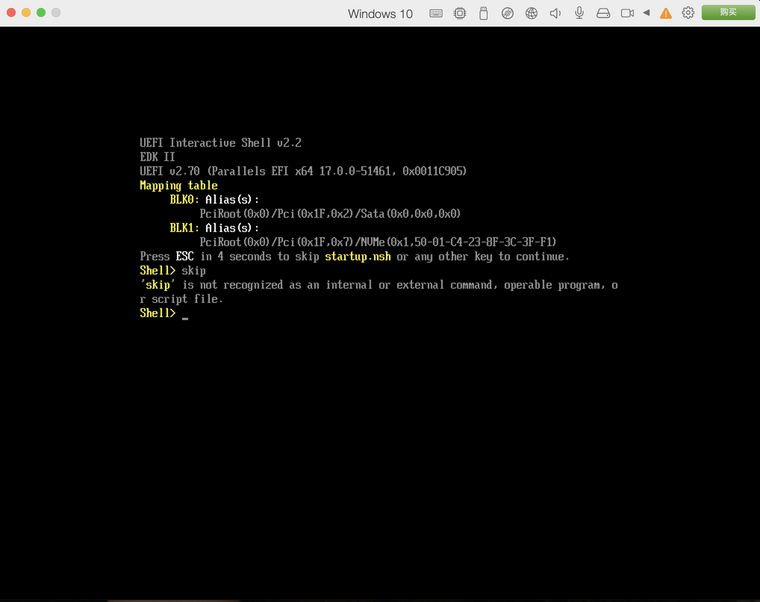The width and height of the screenshot is (760, 602).
Task: Click the yellow minimize window button
Action: click(26, 13)
